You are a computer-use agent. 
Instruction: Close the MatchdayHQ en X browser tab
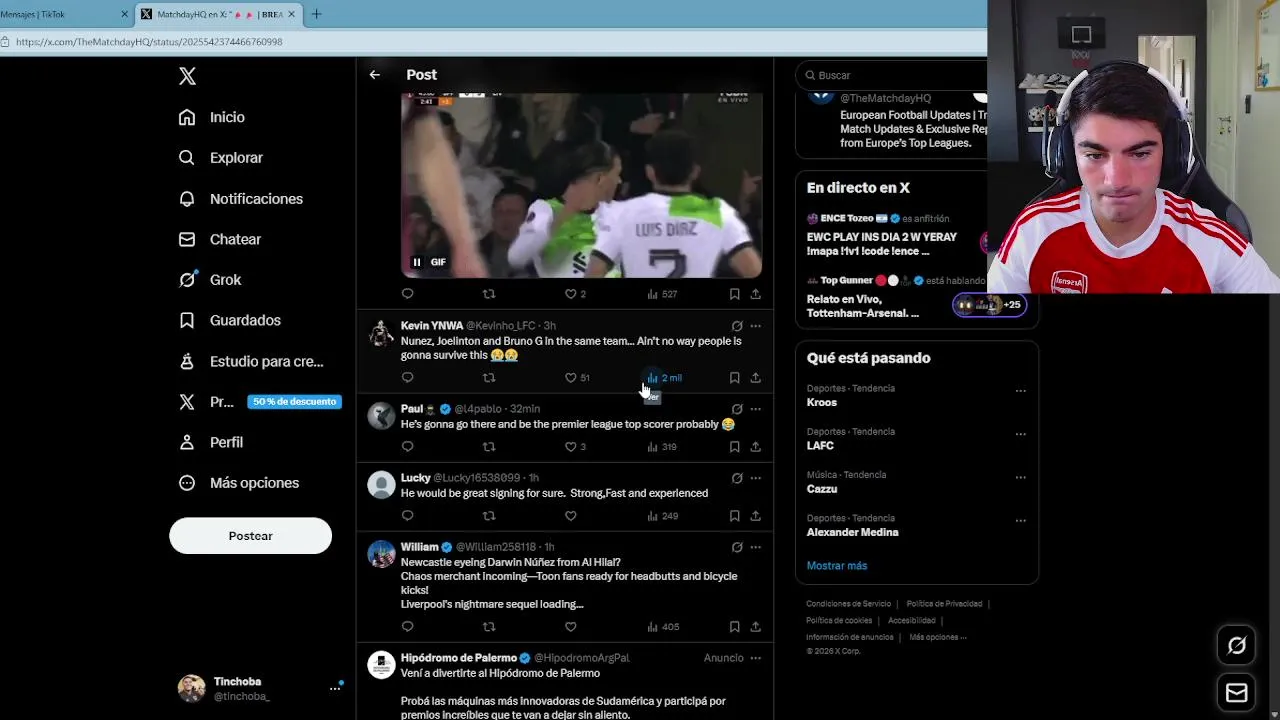coord(291,14)
